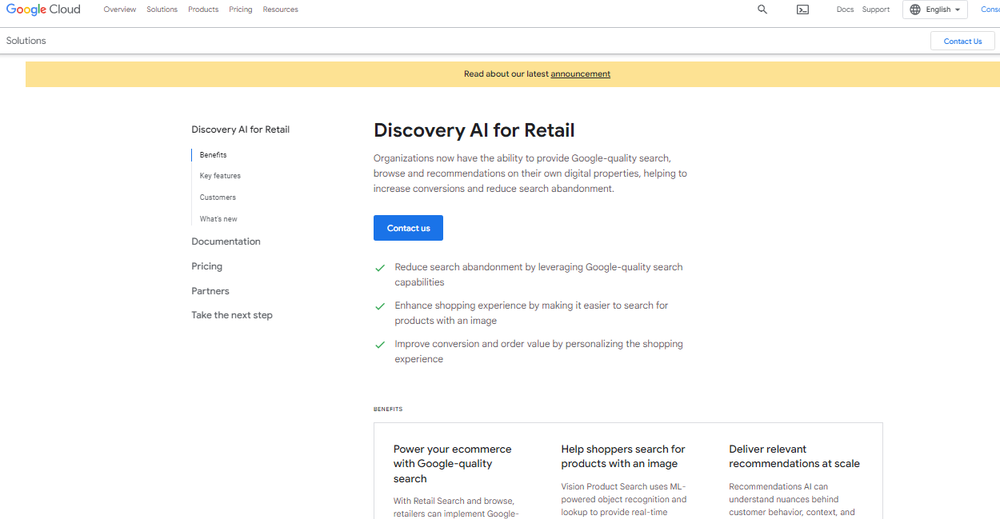Click Power your ecommerce with Google-quality search heading
The width and height of the screenshot is (1000, 519).
tap(452, 464)
